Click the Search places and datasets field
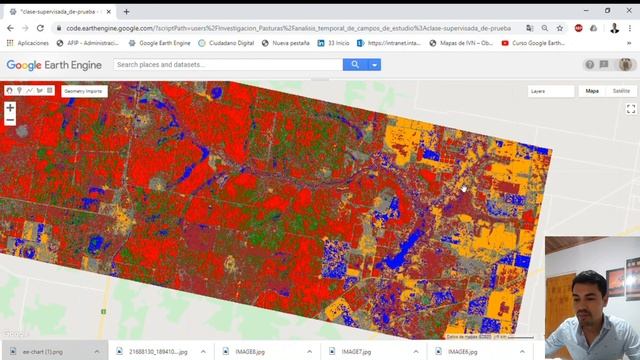Screen dimensions: 640x360 (228, 64)
